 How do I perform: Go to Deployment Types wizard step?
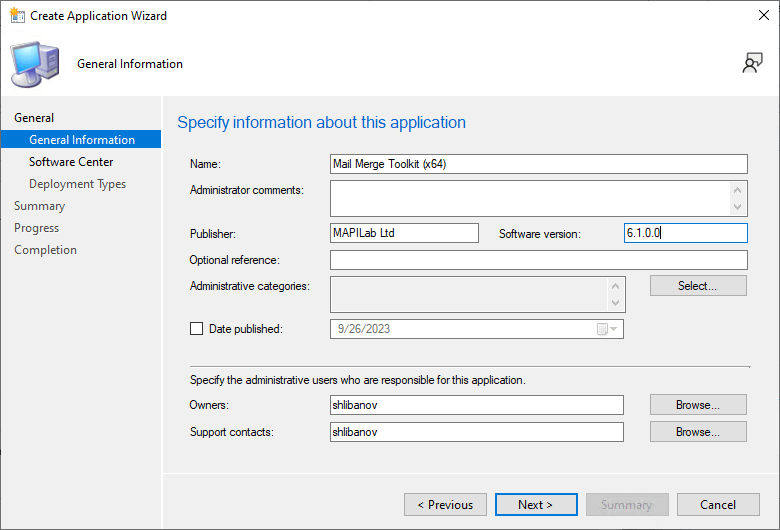(78, 184)
